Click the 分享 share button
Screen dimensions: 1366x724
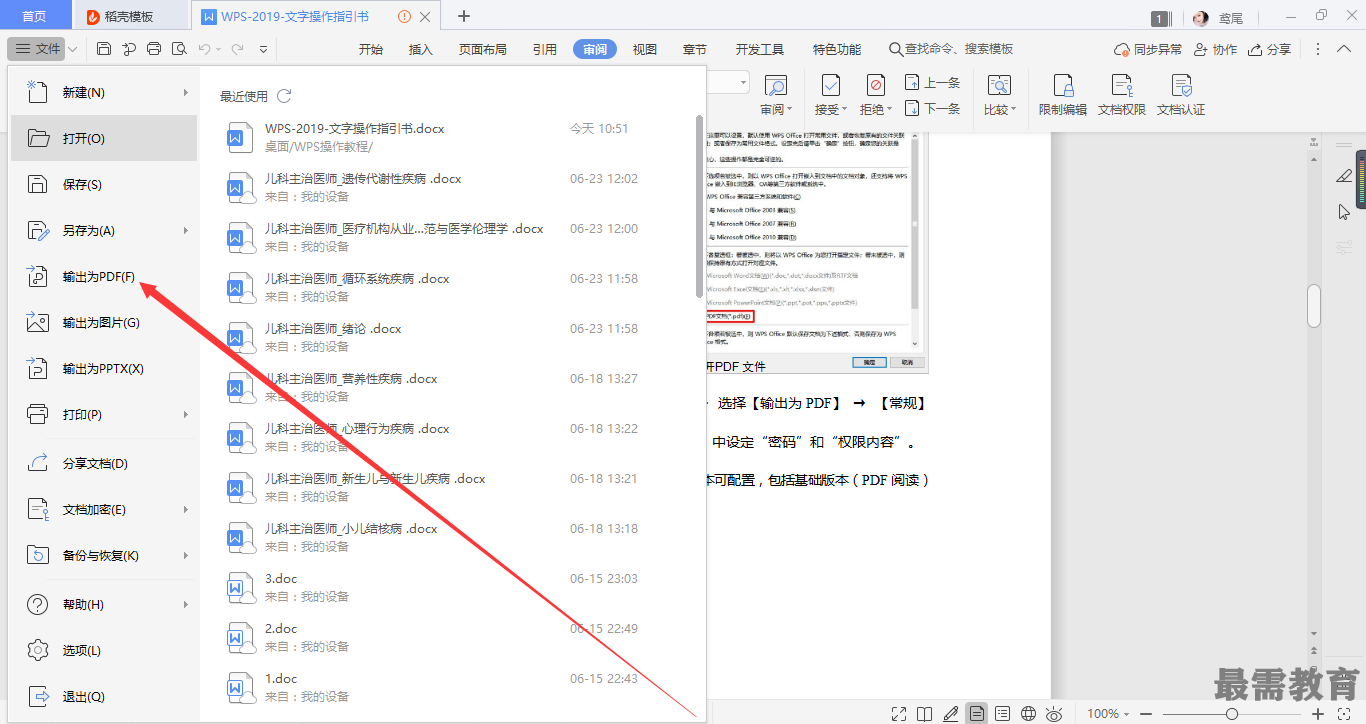pyautogui.click(x=1269, y=49)
